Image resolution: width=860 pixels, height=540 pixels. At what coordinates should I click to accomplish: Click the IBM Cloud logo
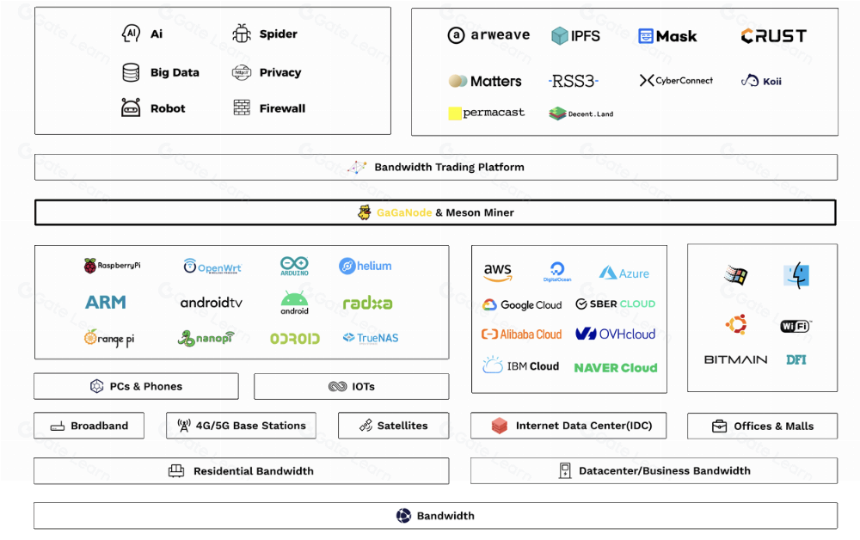pyautogui.click(x=520, y=365)
